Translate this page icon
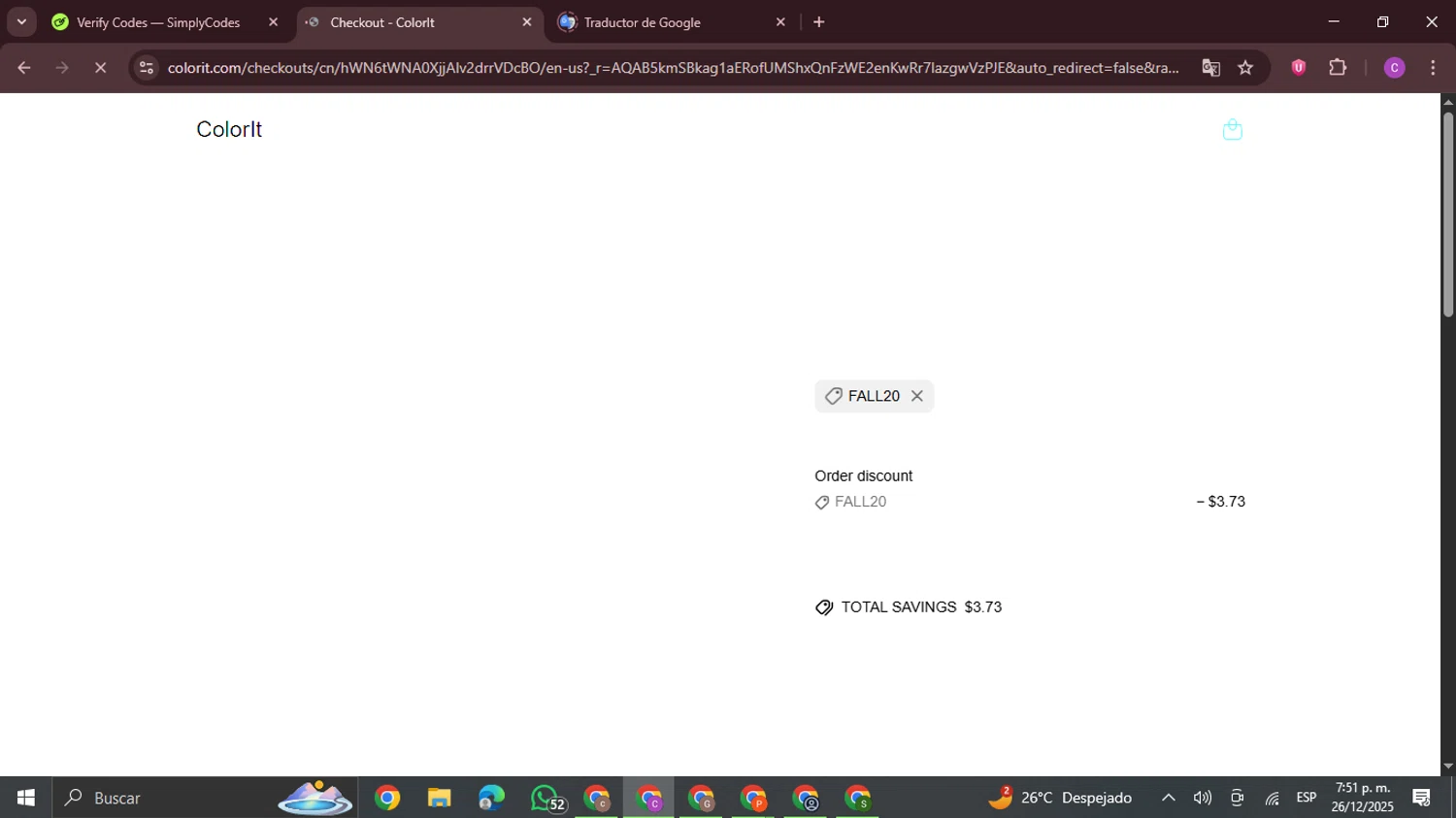 pos(1210,68)
